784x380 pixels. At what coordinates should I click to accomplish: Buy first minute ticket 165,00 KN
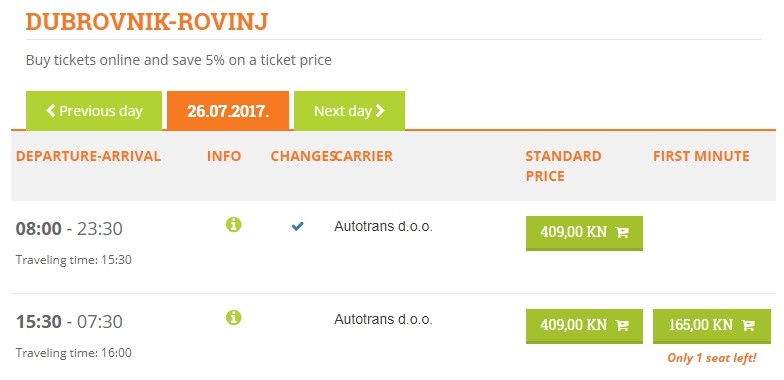(x=712, y=326)
